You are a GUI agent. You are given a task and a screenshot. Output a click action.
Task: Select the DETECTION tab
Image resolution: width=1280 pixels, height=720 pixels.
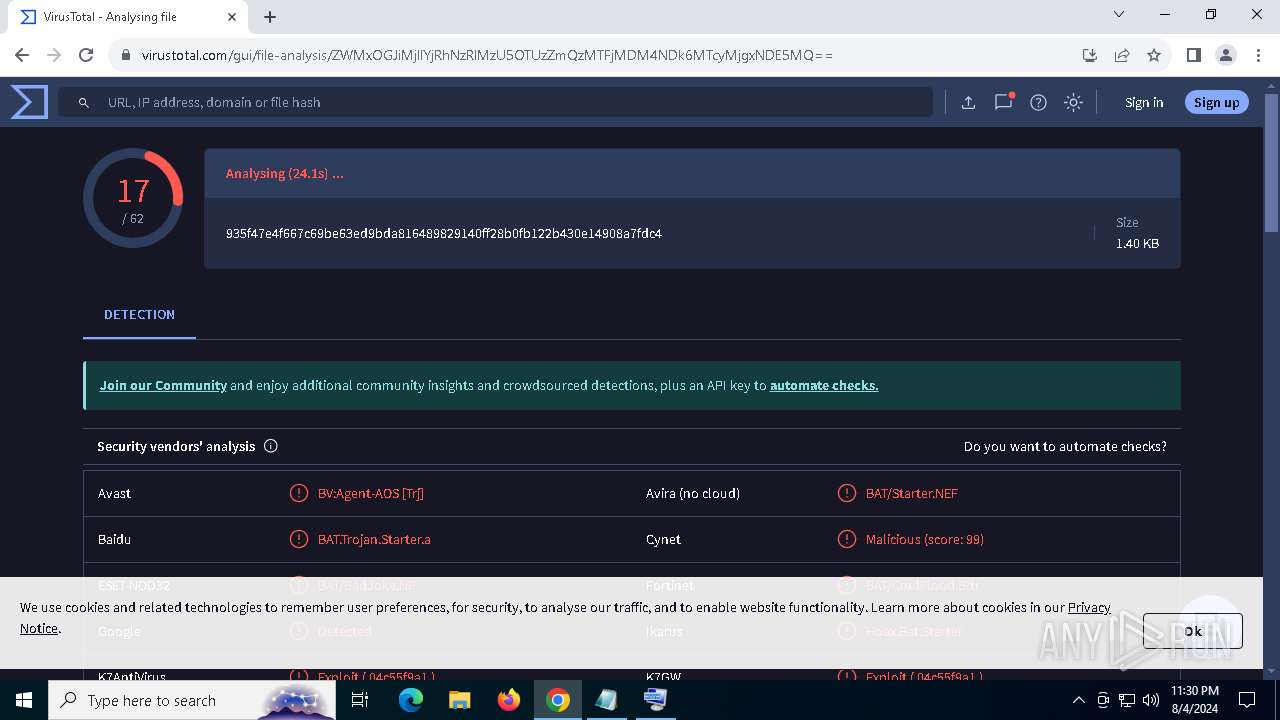click(139, 314)
